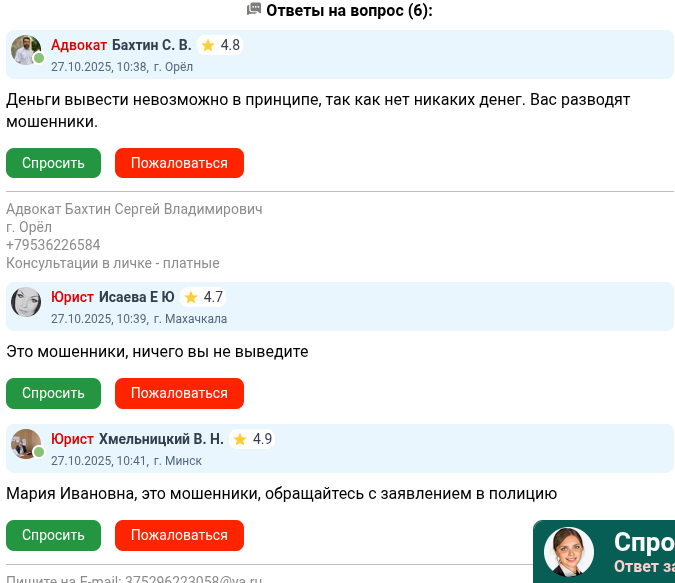Screen dimensions: 675x583
Task: Open profile link Бахтин С. В.
Action: (152, 45)
